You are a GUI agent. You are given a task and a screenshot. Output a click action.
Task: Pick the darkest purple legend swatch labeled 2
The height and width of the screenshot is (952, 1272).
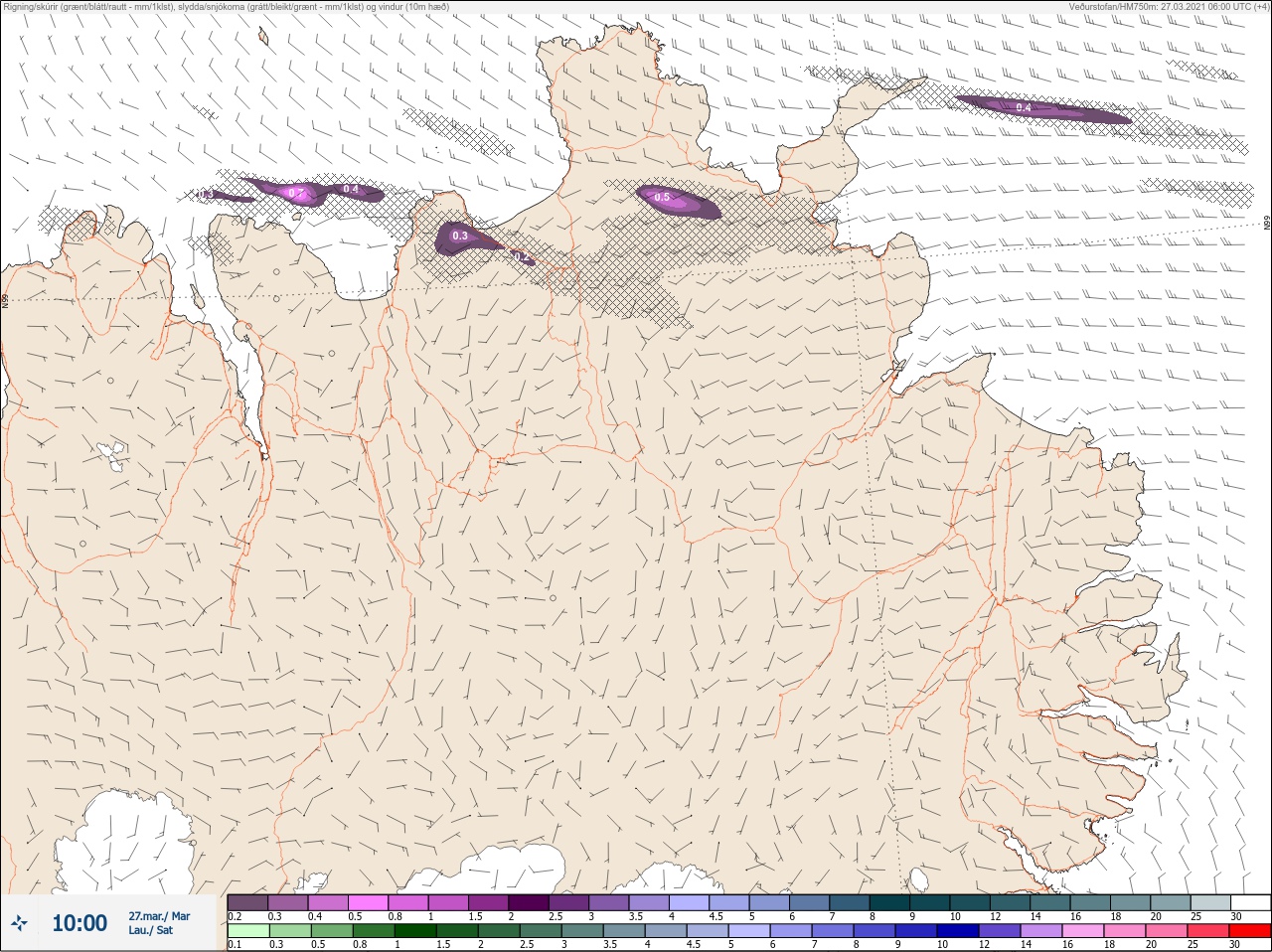(x=528, y=902)
